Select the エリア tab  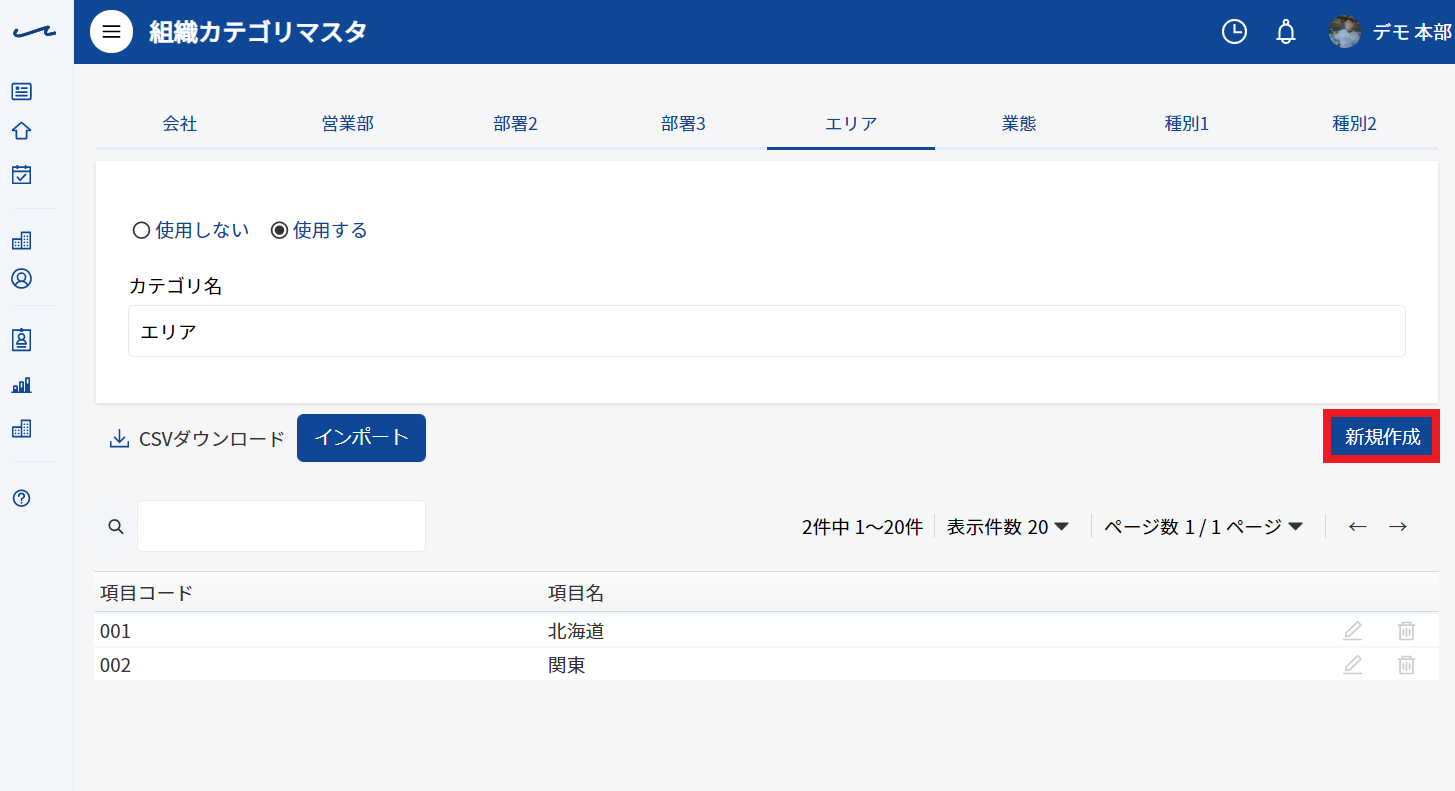851,124
